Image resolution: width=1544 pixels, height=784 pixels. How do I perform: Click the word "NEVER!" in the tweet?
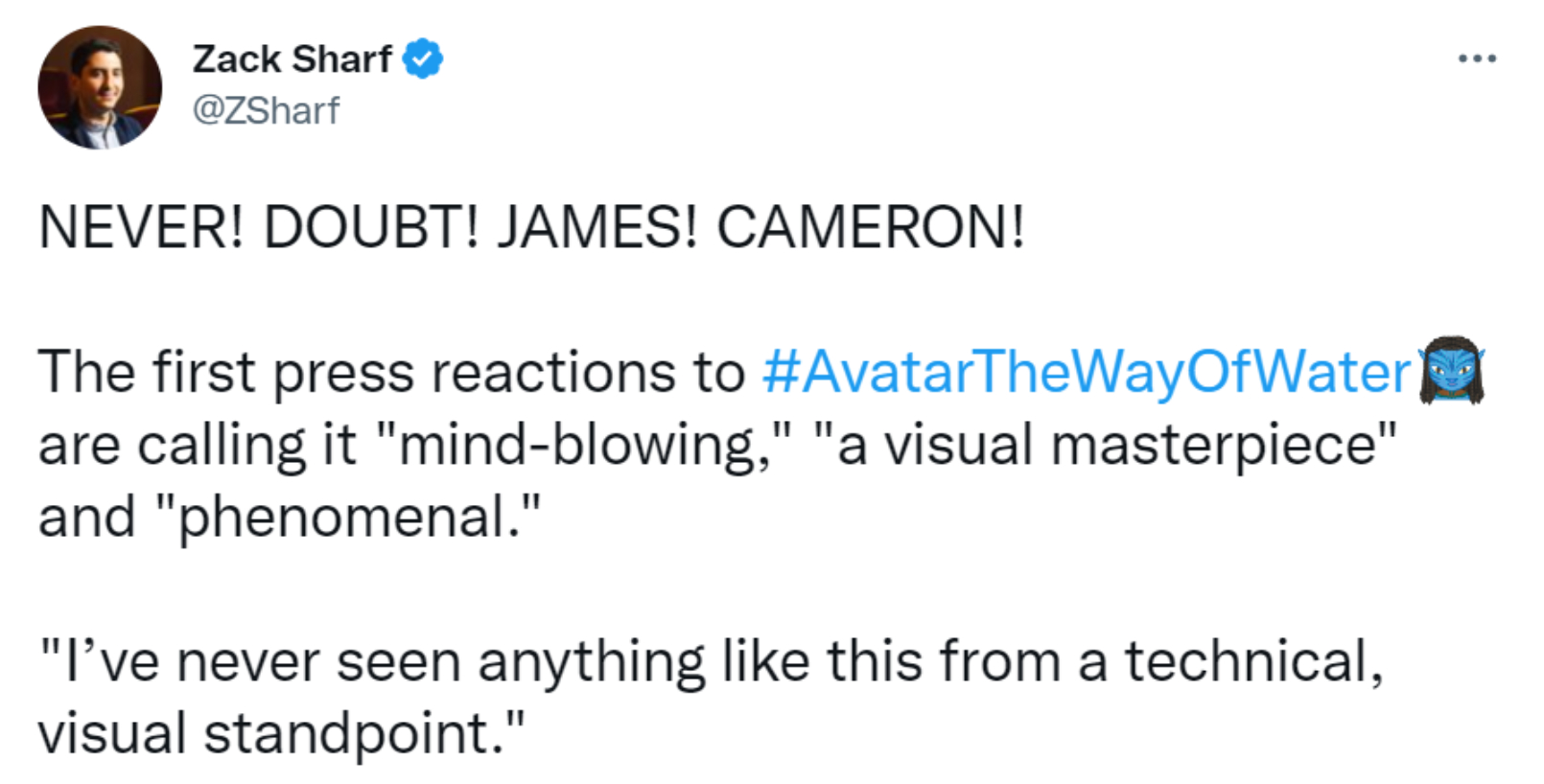141,228
